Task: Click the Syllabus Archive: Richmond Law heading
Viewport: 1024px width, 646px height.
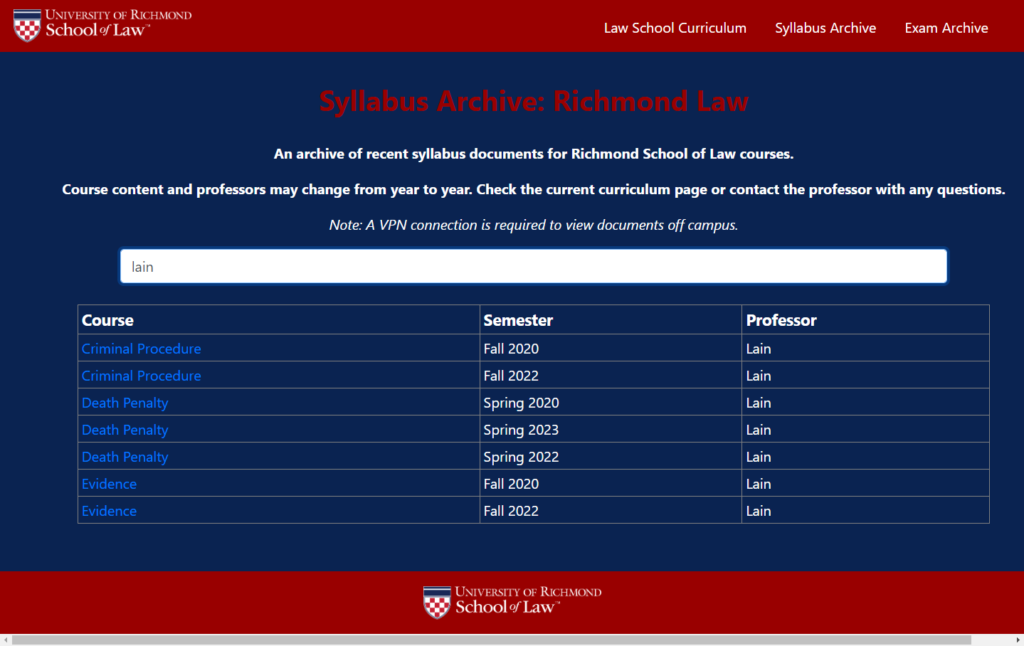Action: [x=534, y=101]
